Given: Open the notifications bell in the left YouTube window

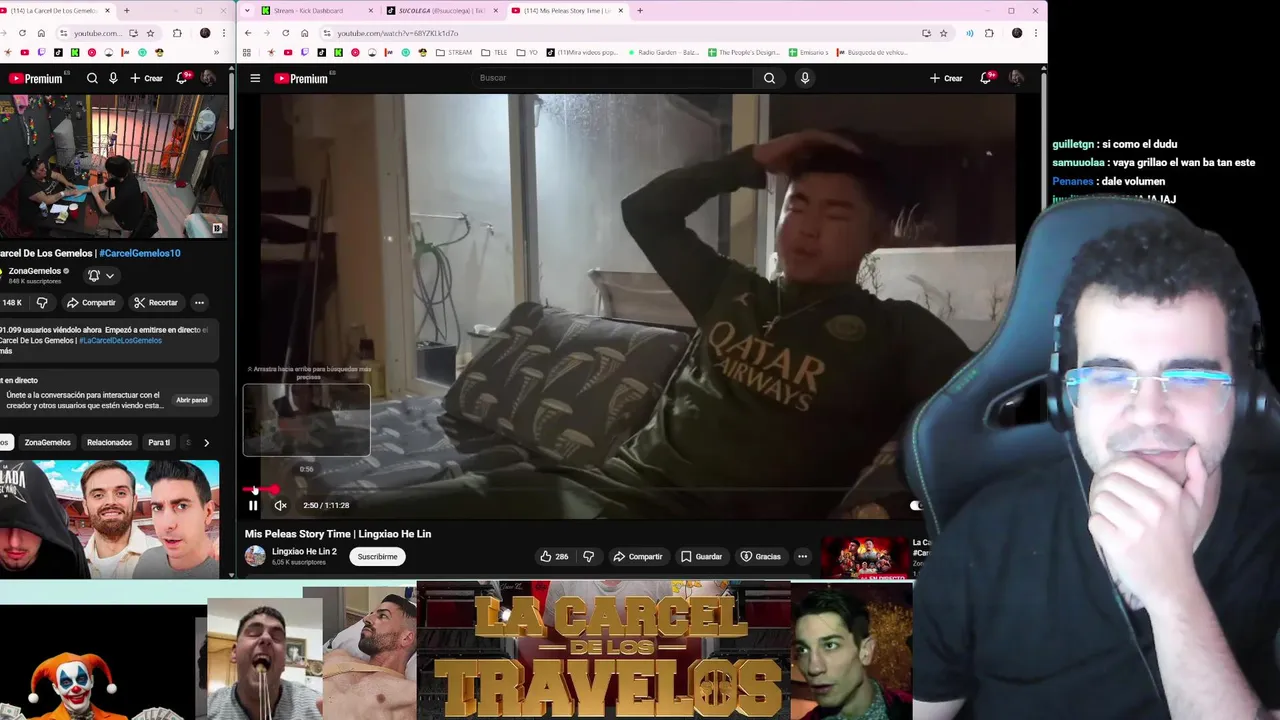Looking at the screenshot, I should coord(182,78).
